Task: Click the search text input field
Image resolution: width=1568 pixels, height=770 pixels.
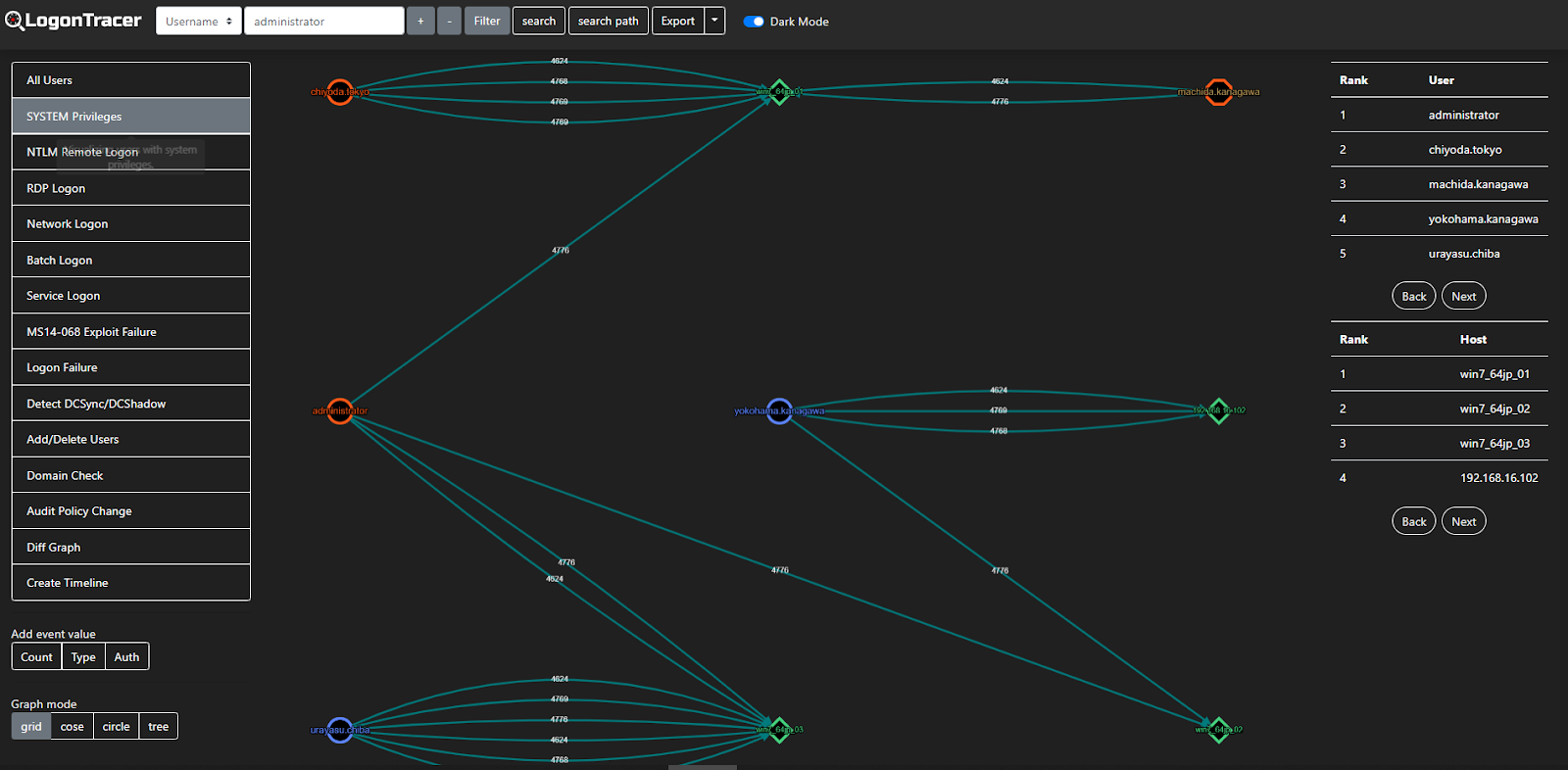Action: pyautogui.click(x=324, y=21)
